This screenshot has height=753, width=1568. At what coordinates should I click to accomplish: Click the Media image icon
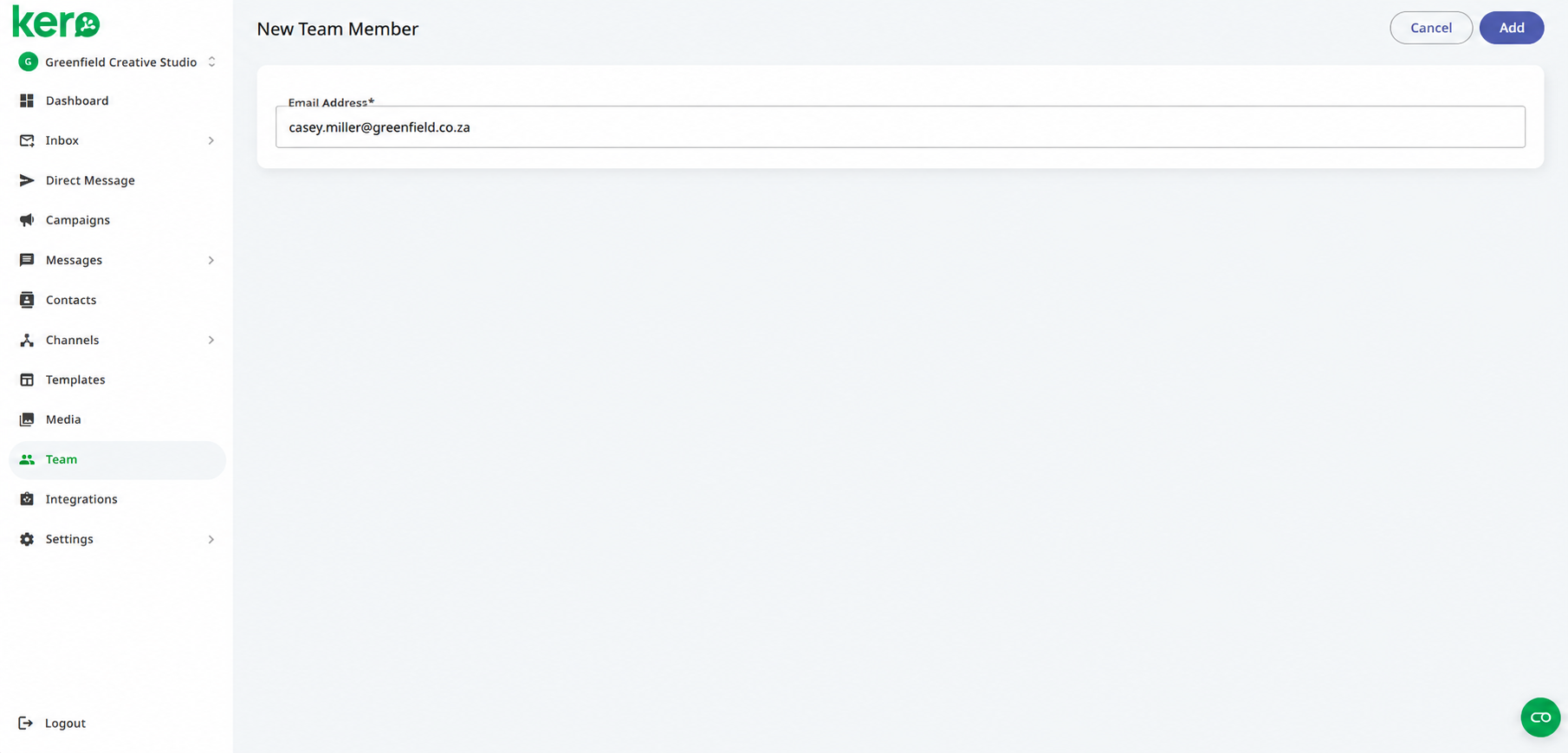click(x=27, y=419)
